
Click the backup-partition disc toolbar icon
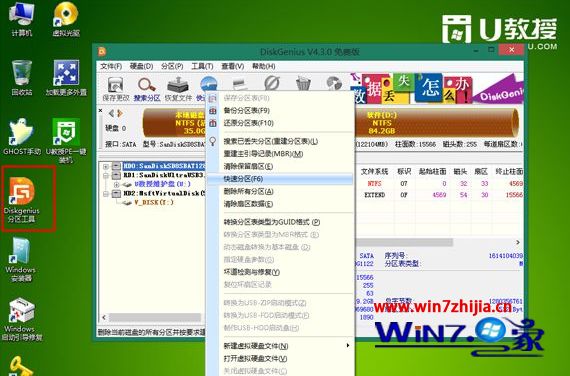[x=334, y=83]
